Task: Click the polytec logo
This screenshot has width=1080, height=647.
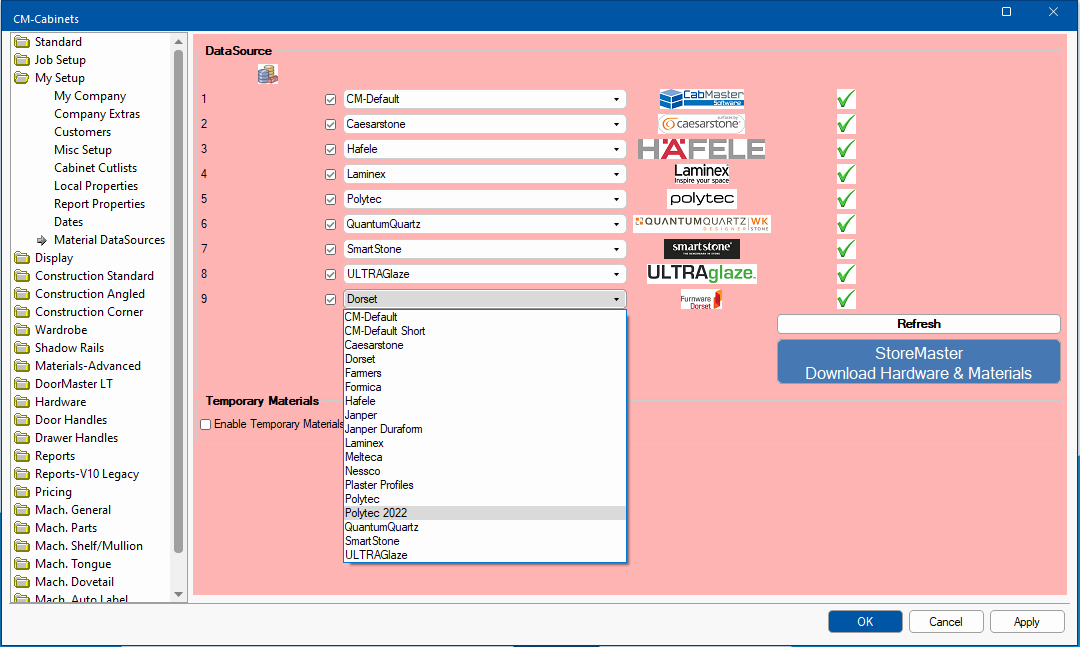Action: coord(702,198)
